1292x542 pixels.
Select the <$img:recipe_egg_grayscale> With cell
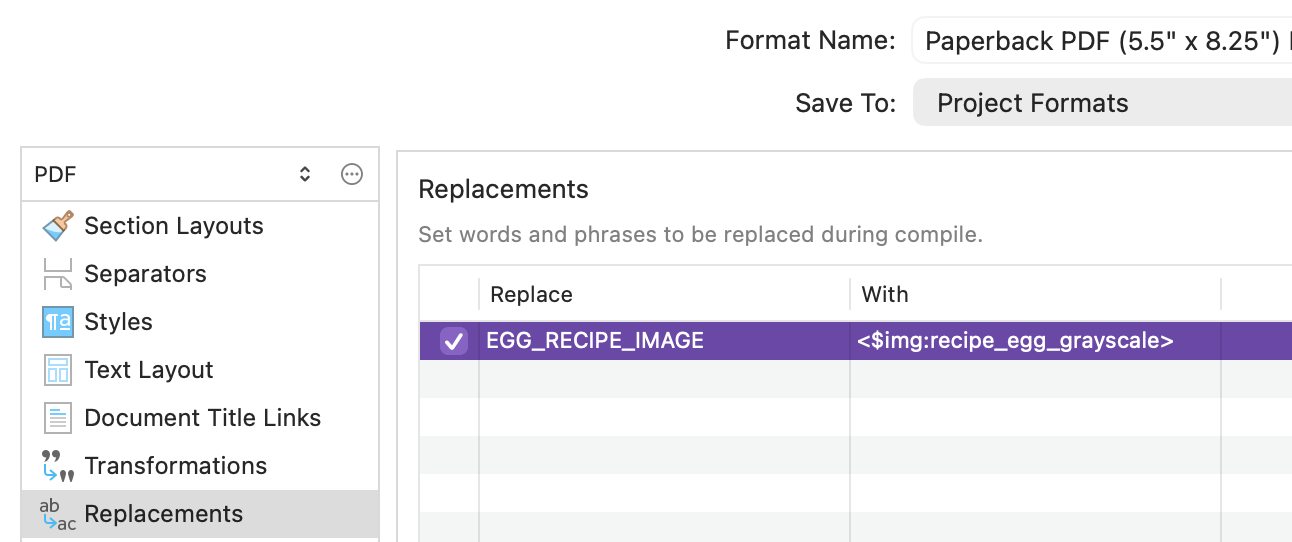click(1015, 341)
